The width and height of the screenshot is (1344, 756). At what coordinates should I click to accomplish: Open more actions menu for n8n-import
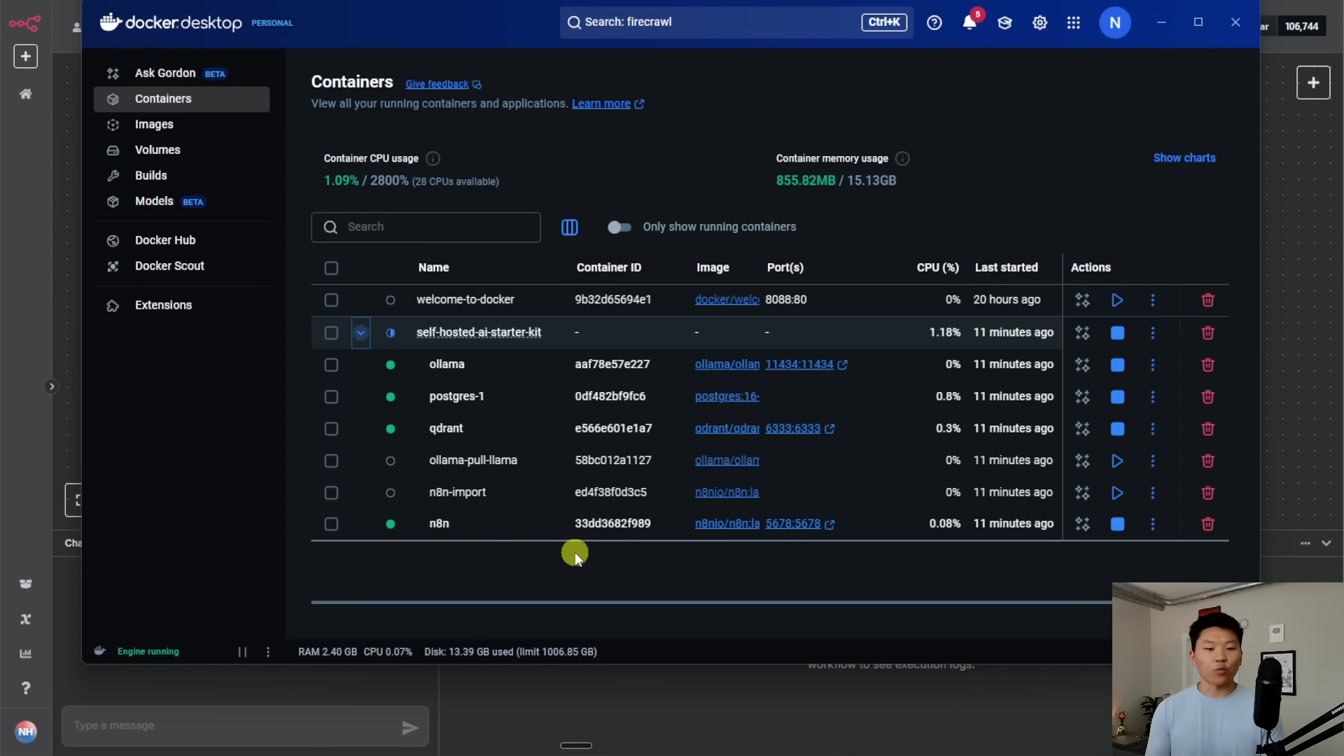pyautogui.click(x=1152, y=493)
